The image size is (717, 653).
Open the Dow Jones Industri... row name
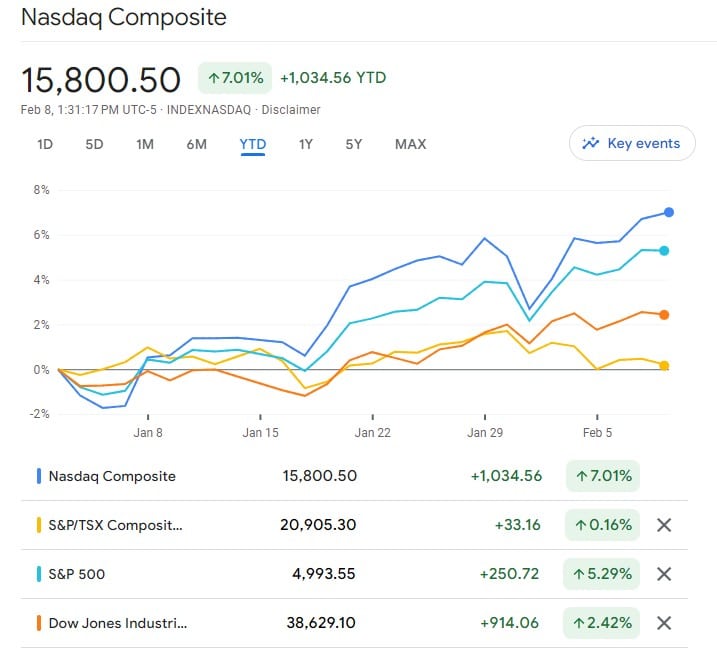[x=118, y=623]
